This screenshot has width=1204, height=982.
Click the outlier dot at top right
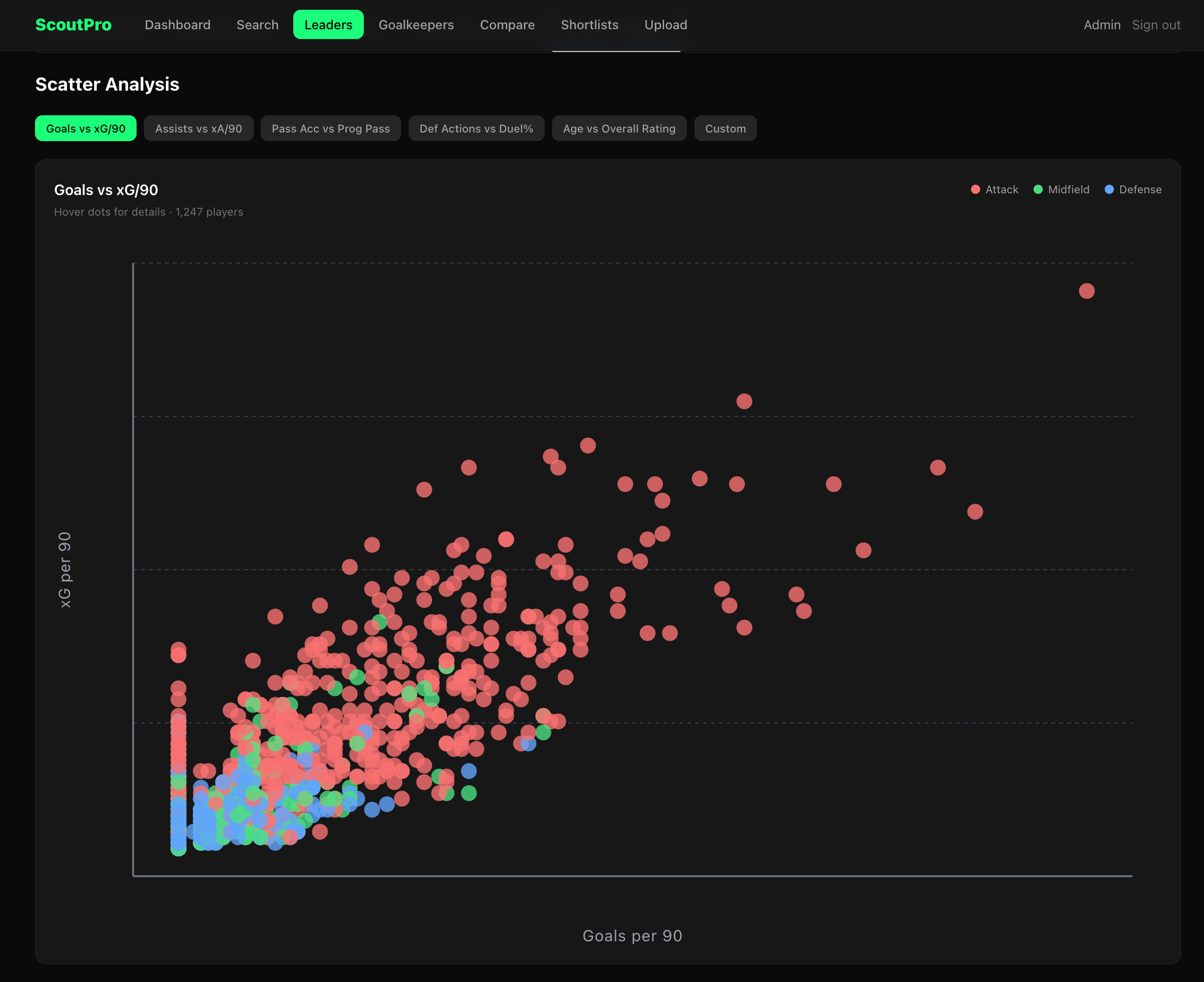coord(1086,291)
